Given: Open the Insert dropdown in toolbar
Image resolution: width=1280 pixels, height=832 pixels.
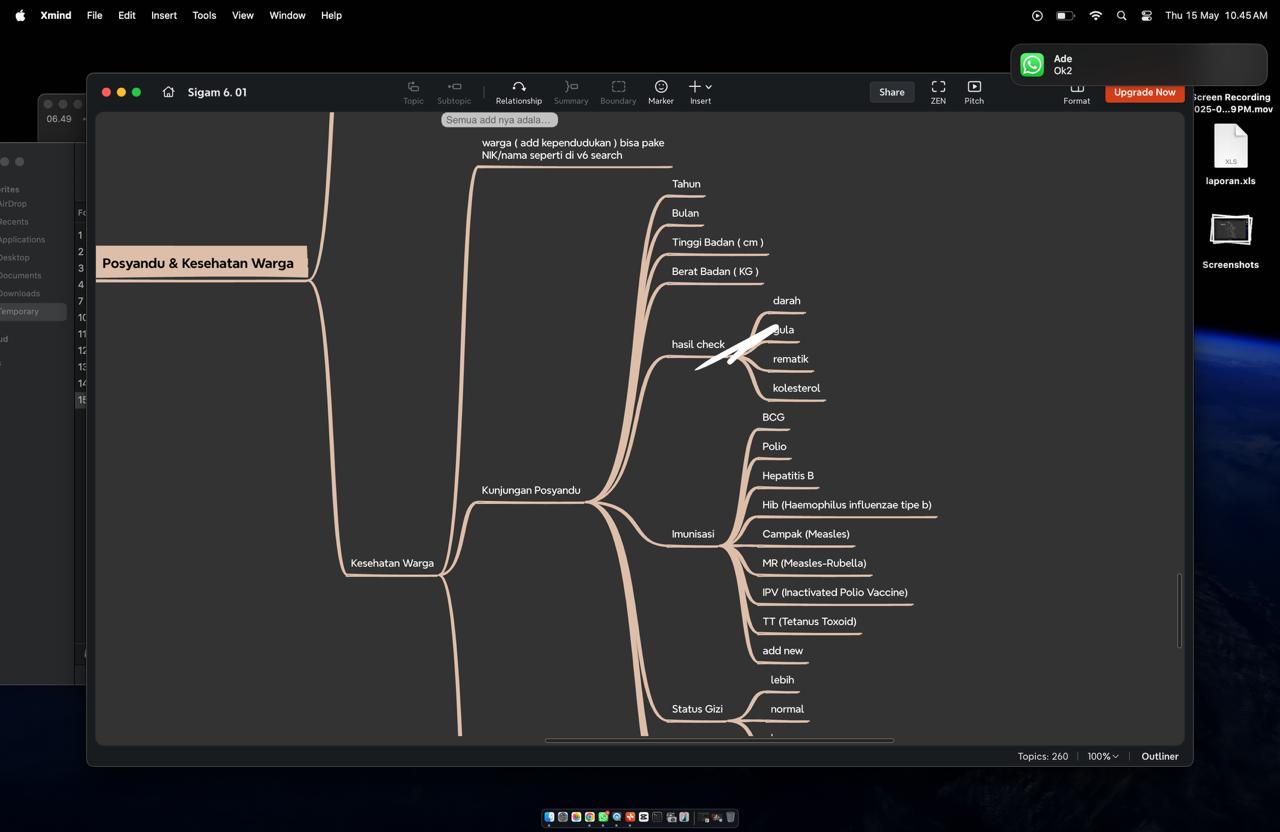Looking at the screenshot, I should (x=700, y=87).
